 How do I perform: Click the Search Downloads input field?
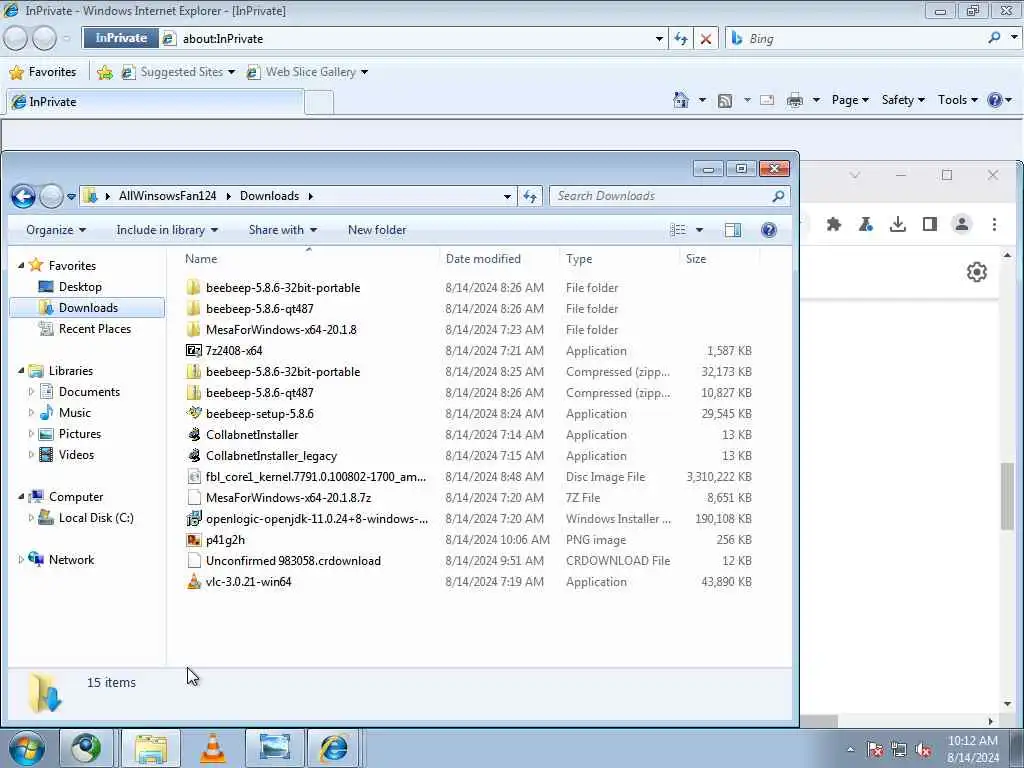click(663, 196)
